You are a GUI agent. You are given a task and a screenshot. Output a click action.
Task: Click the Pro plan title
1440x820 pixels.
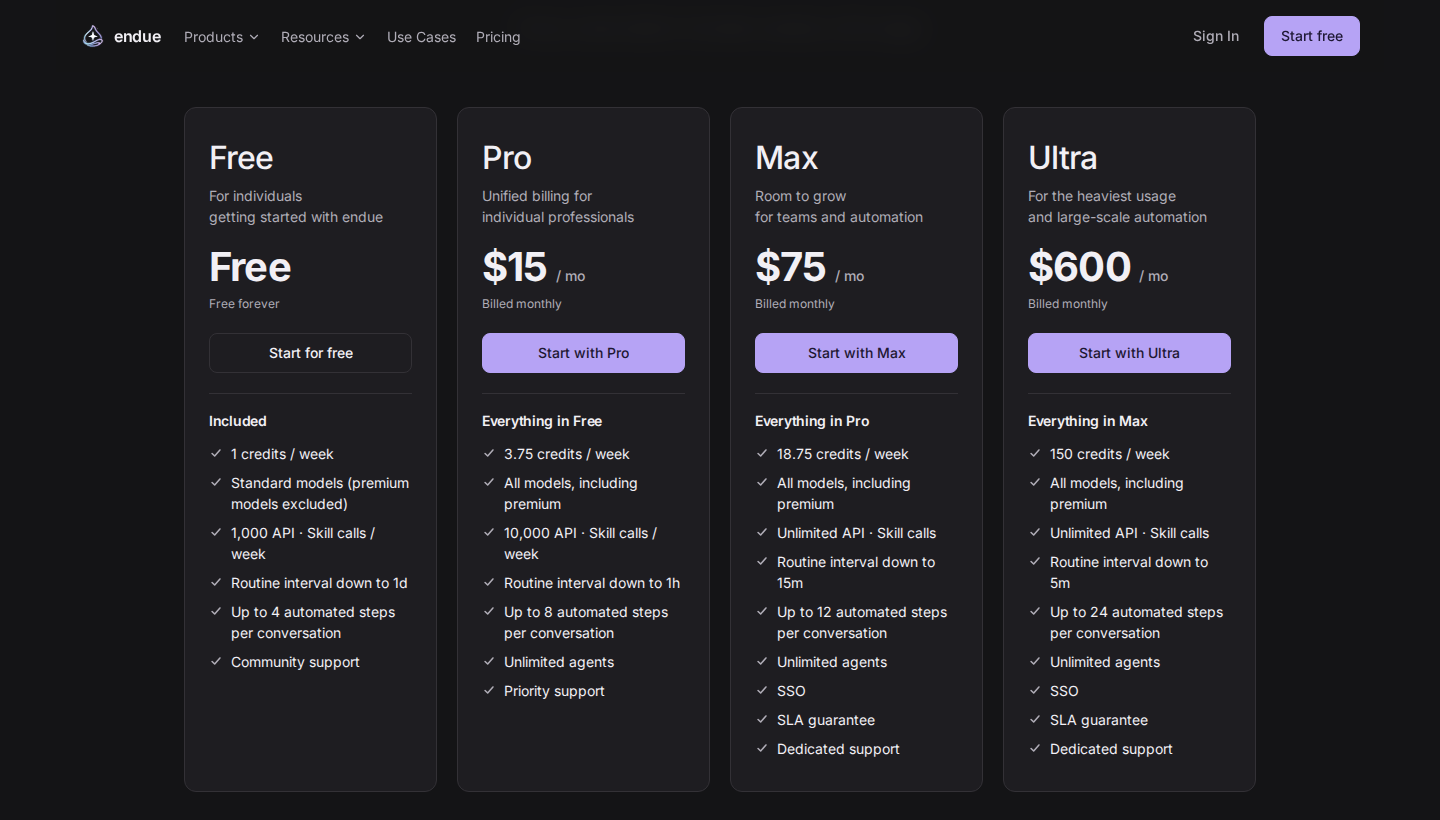click(507, 158)
